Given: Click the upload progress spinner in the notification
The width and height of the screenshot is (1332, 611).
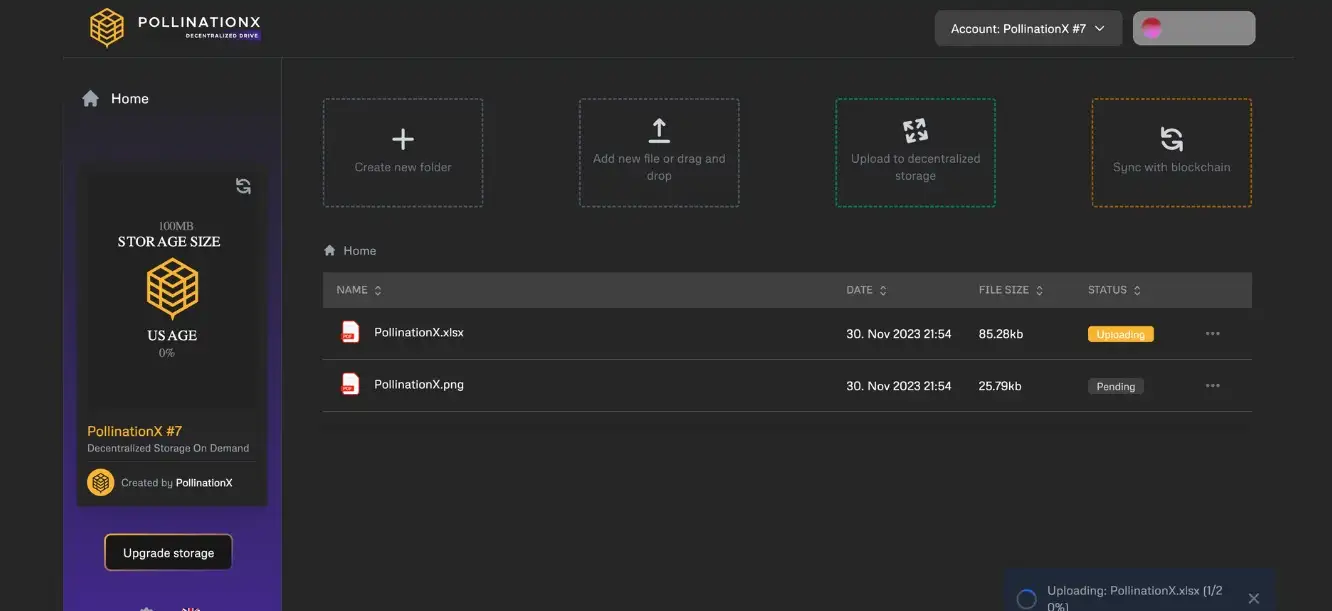Looking at the screenshot, I should (1026, 598).
